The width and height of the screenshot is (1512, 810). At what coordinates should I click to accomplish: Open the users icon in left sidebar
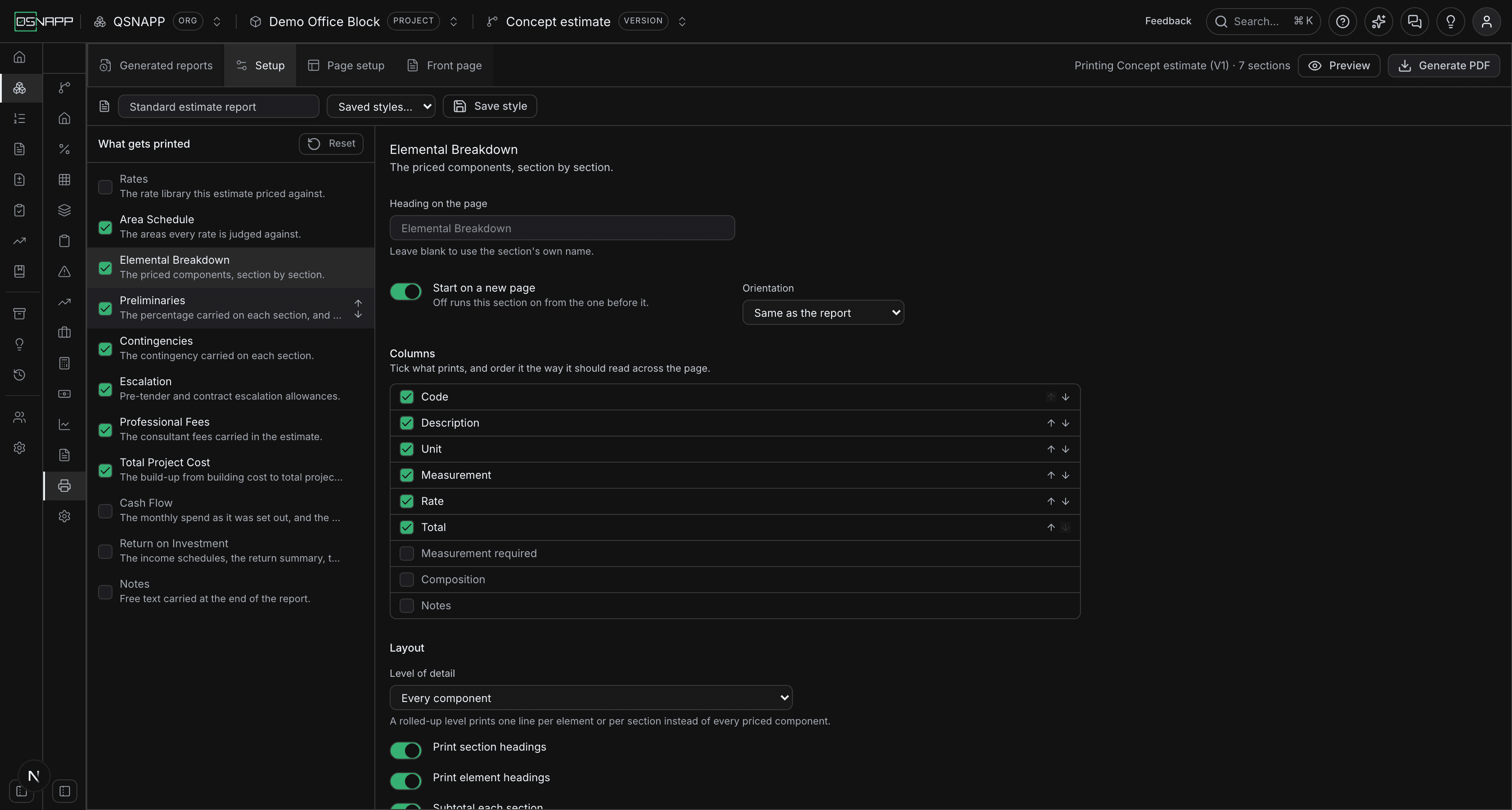19,417
